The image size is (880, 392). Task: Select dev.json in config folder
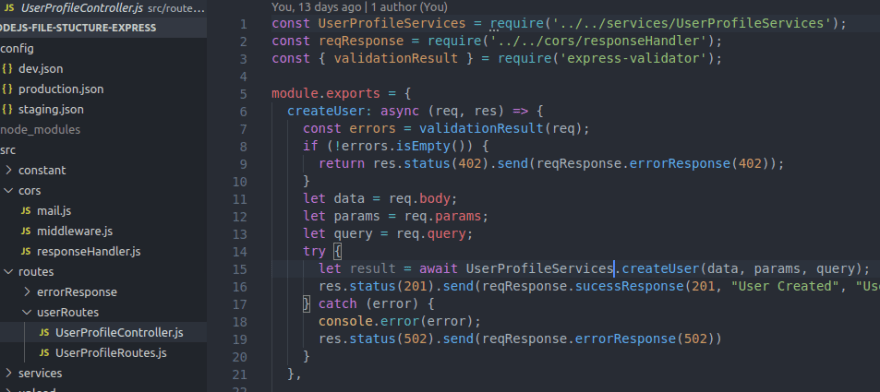coord(40,69)
